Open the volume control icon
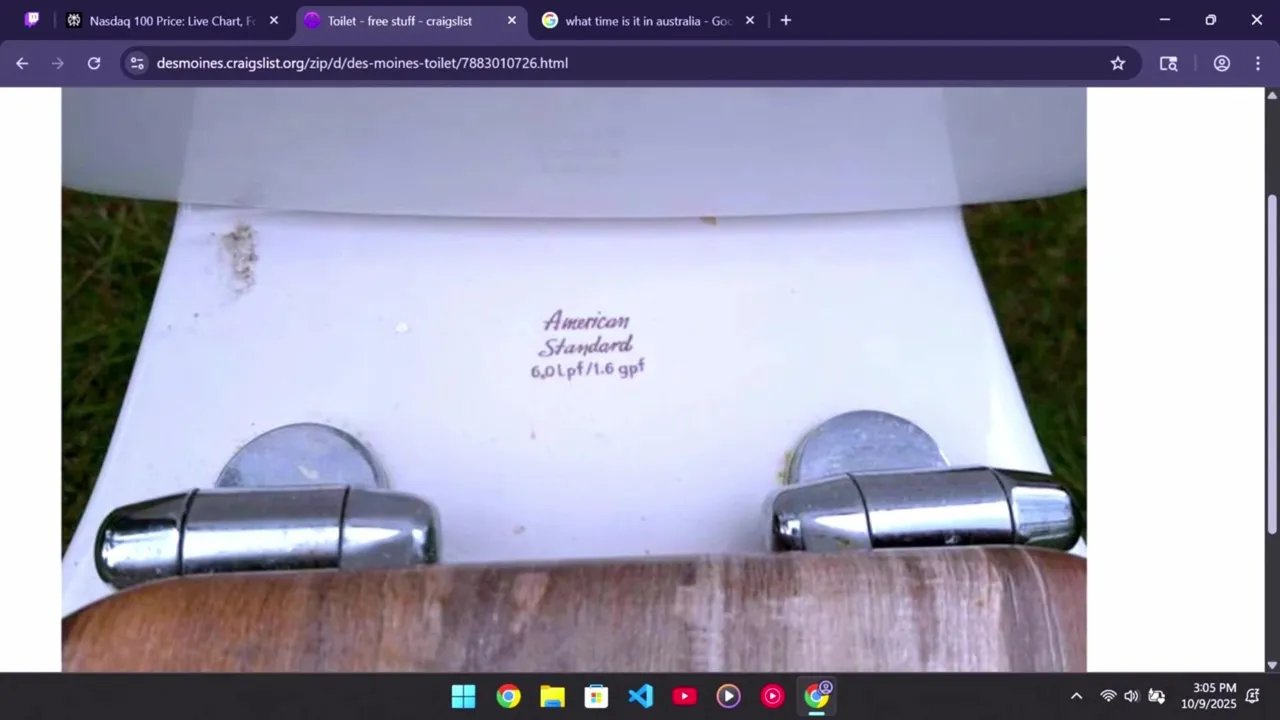The image size is (1280, 720). [x=1131, y=696]
